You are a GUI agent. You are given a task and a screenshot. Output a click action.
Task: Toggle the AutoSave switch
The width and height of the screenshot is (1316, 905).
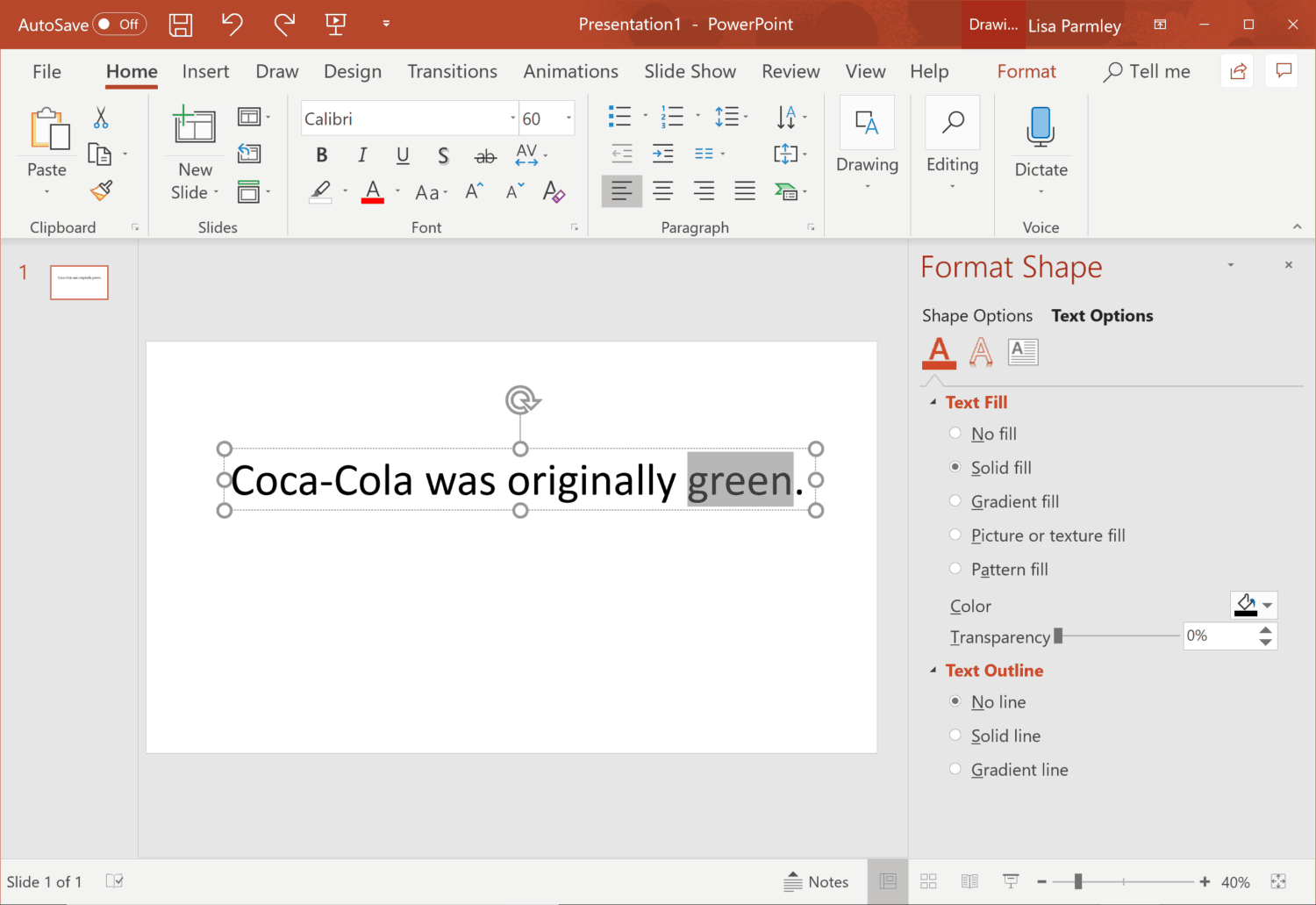click(119, 25)
